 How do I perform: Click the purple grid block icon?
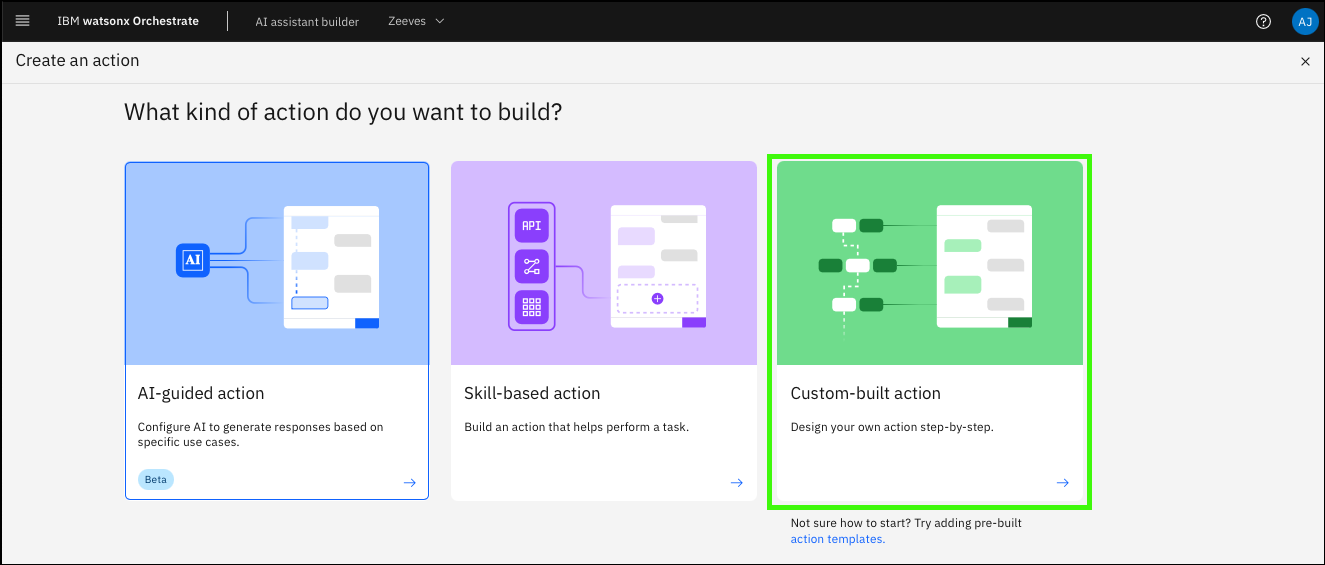(531, 307)
